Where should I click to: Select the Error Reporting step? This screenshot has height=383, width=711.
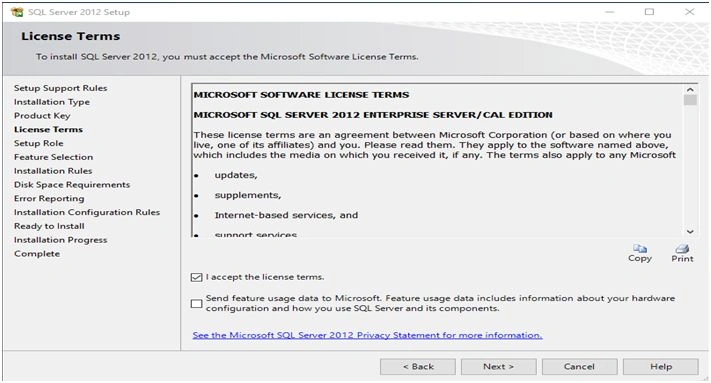(x=49, y=199)
